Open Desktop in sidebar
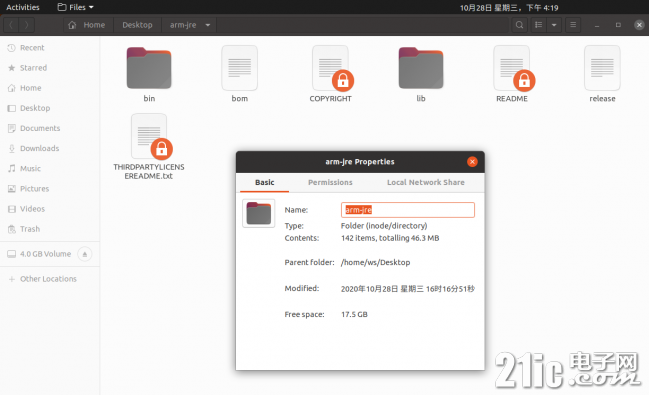The height and width of the screenshot is (395, 649). pos(50,108)
